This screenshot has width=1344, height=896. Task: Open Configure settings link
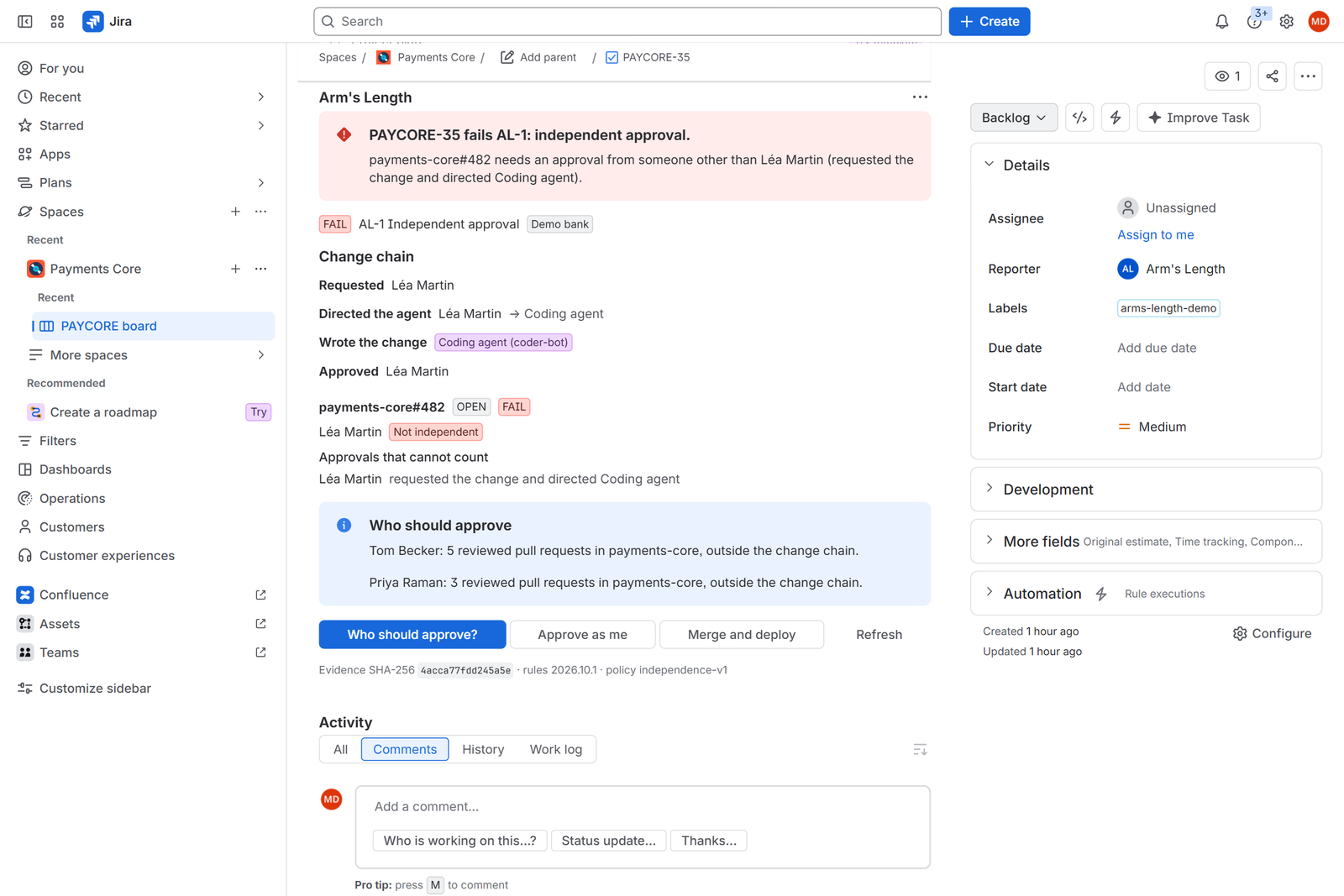(1272, 633)
